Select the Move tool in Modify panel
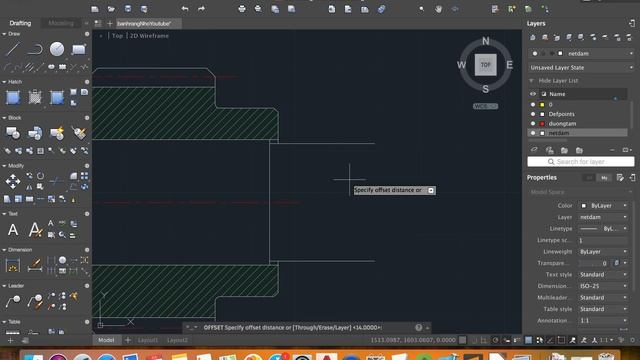640x360 pixels. [x=13, y=181]
